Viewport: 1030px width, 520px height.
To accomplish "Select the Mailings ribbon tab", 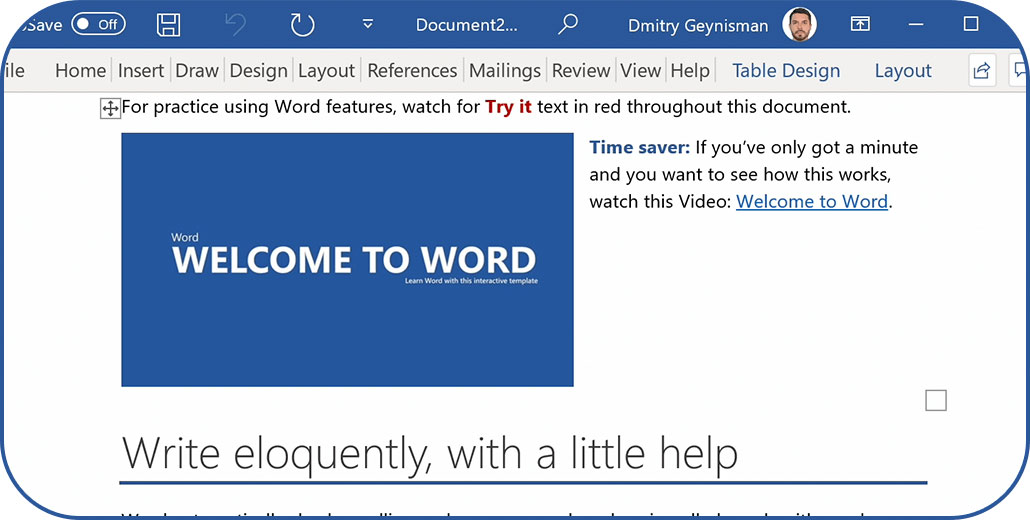I will (x=505, y=71).
